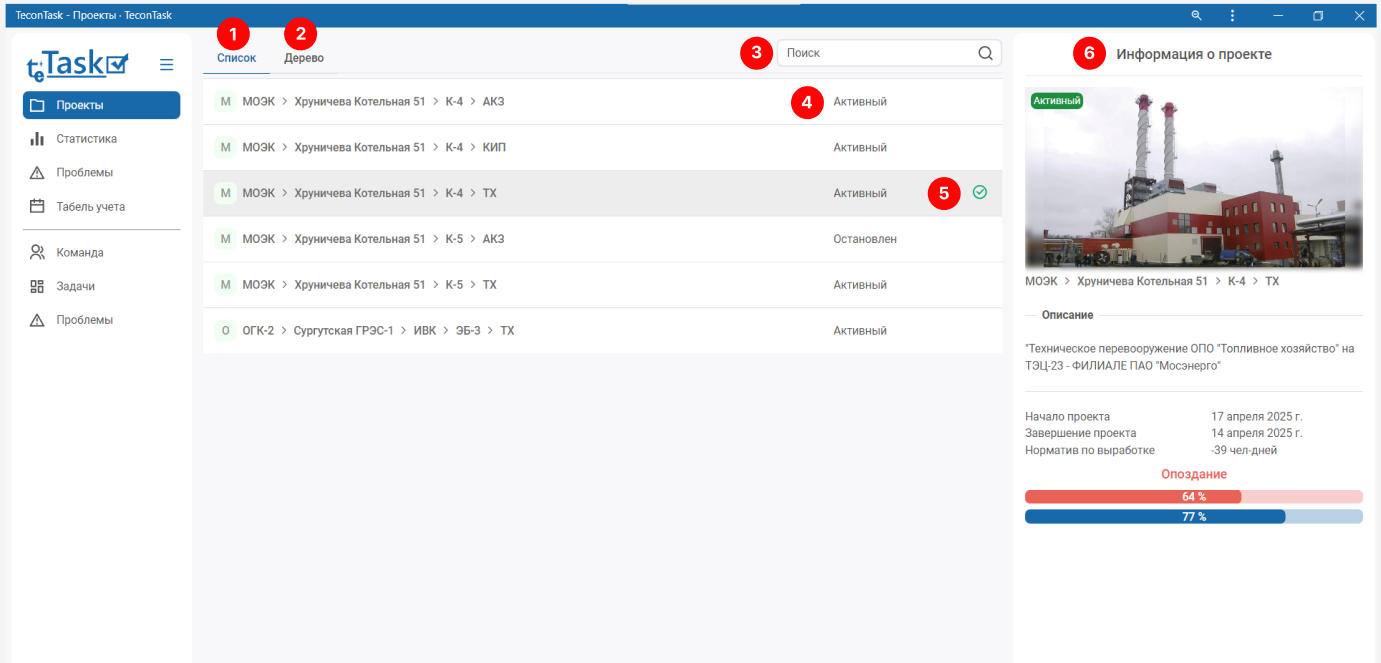This screenshot has width=1381, height=663.
Task: Click the bar chart icon for Статистика
Action: point(37,139)
